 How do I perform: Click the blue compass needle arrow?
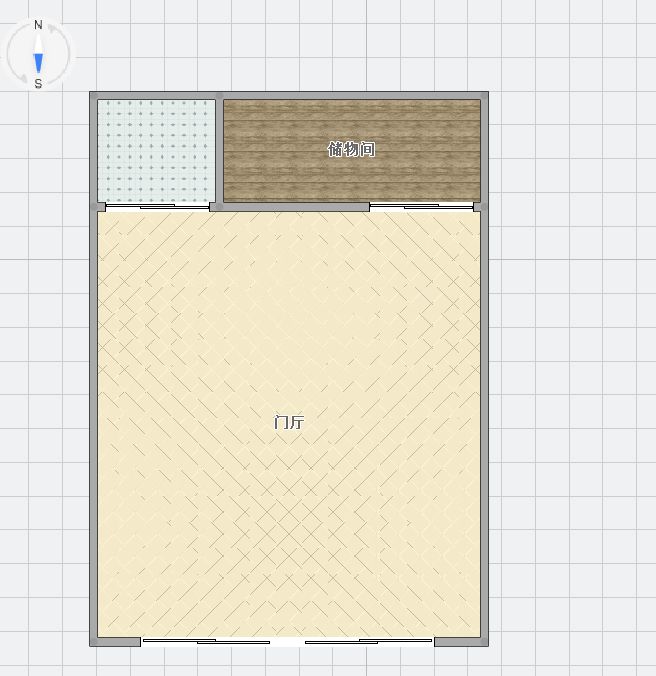[39, 62]
